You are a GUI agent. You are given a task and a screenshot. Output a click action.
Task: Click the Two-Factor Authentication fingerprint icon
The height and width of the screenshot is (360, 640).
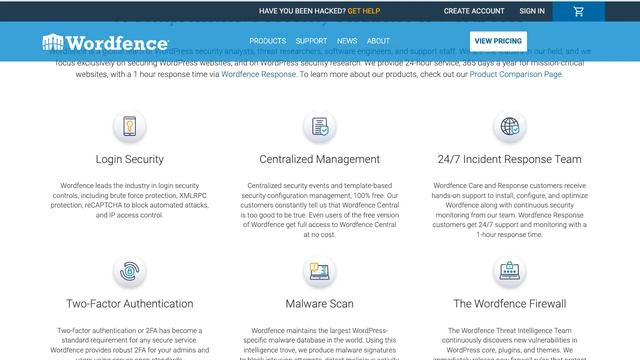[x=130, y=271]
